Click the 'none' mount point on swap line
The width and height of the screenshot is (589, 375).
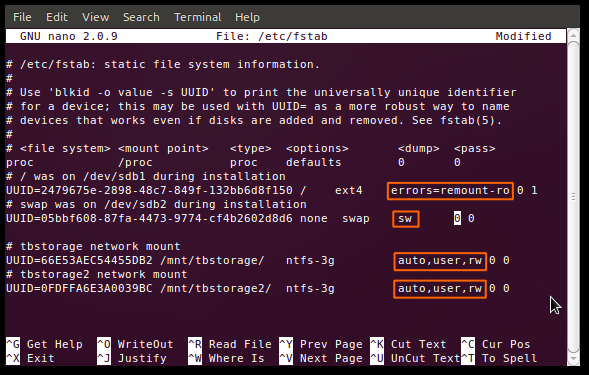click(314, 218)
